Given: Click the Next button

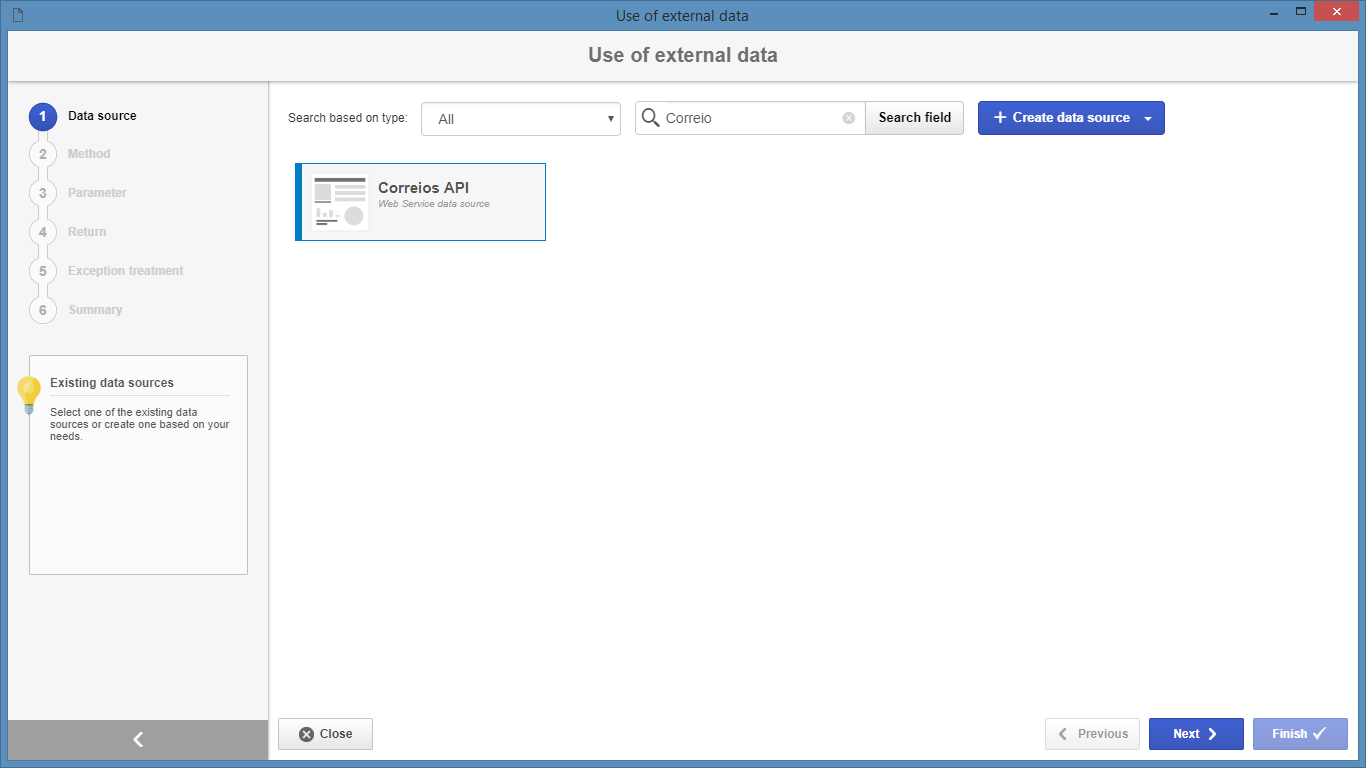Looking at the screenshot, I should tap(1196, 734).
